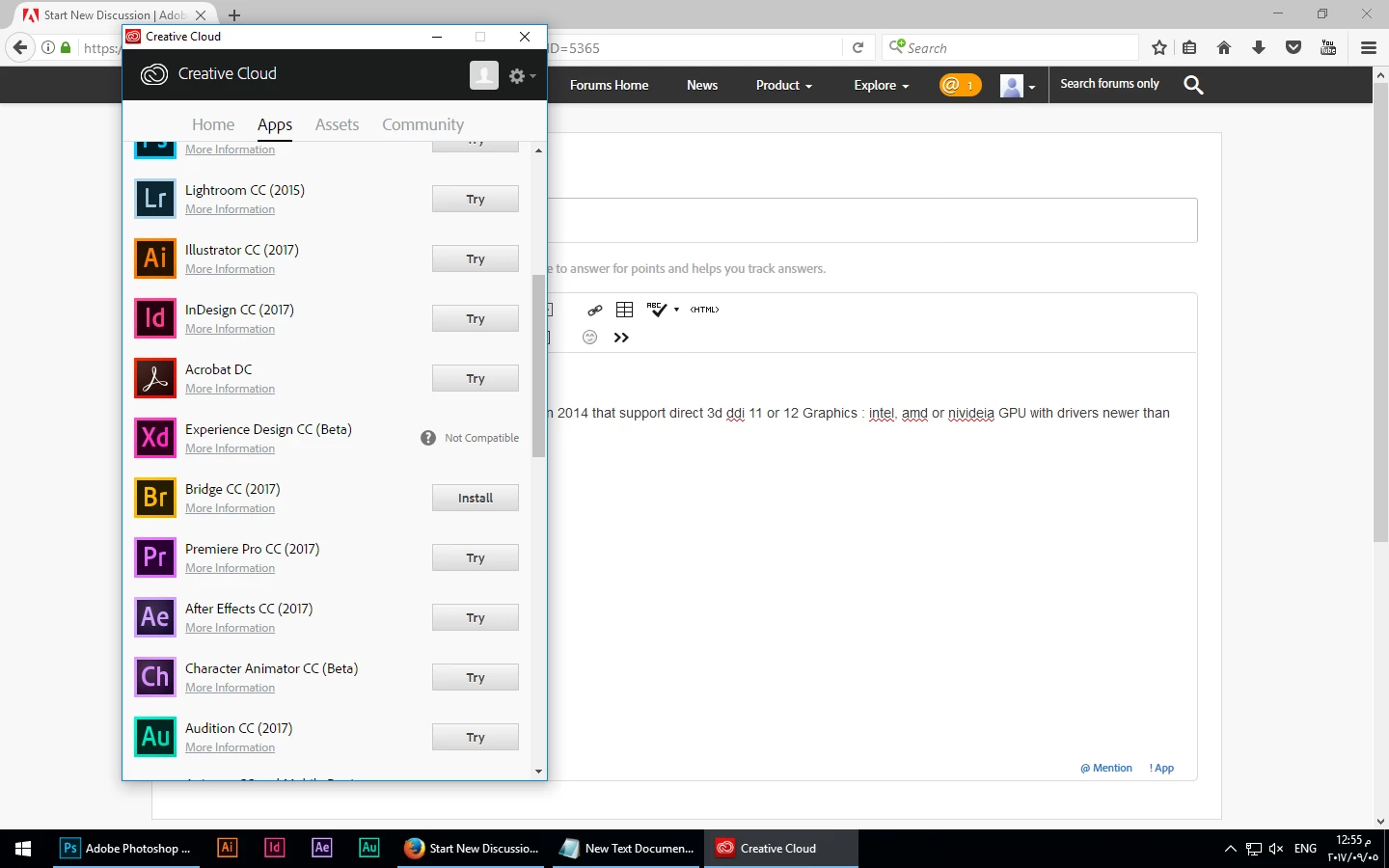Click the YouTube toolbar extension icon
Image resolution: width=1389 pixels, height=868 pixels.
click(x=1328, y=47)
